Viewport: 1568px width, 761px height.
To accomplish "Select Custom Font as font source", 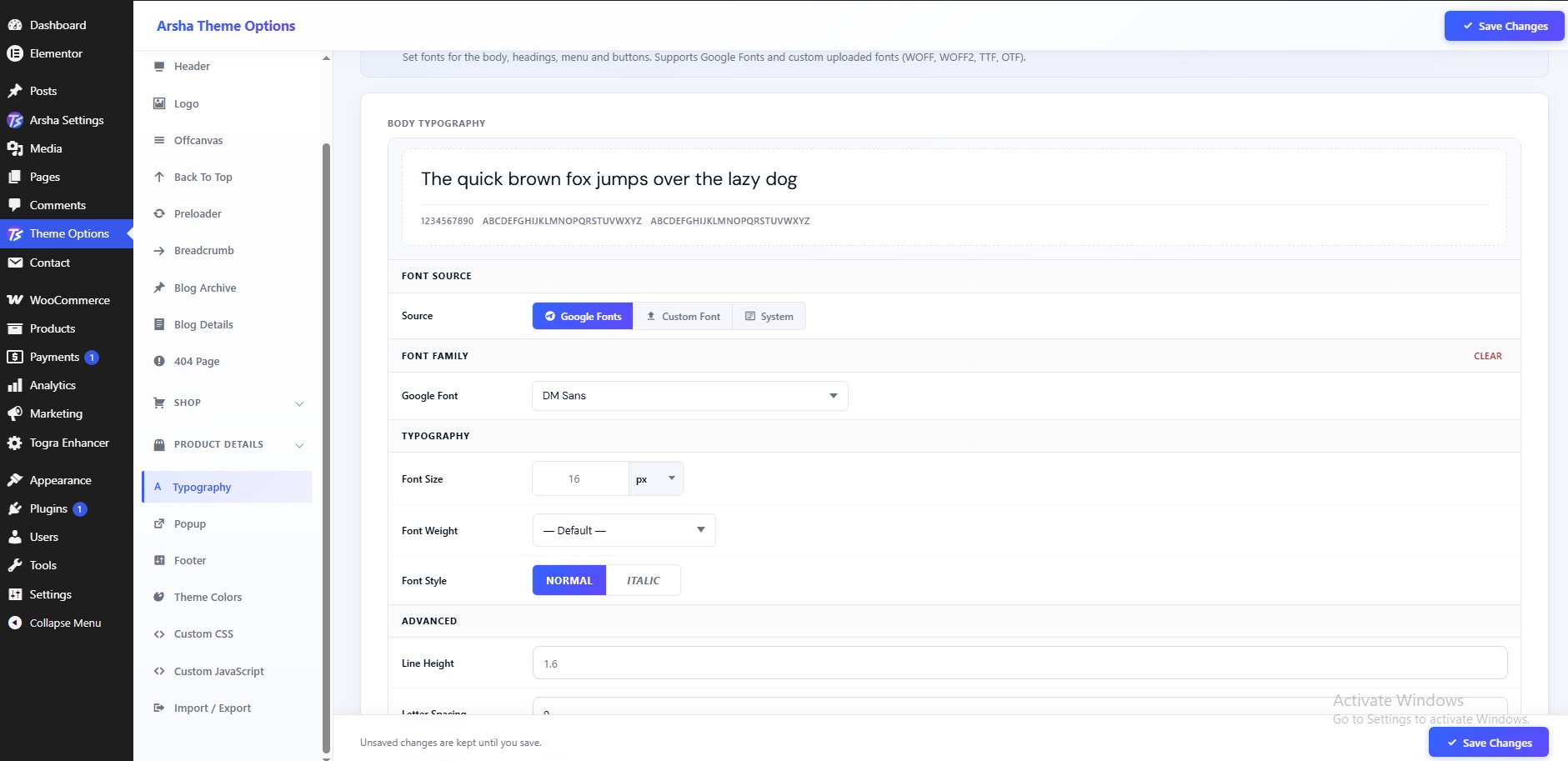I will [x=683, y=316].
